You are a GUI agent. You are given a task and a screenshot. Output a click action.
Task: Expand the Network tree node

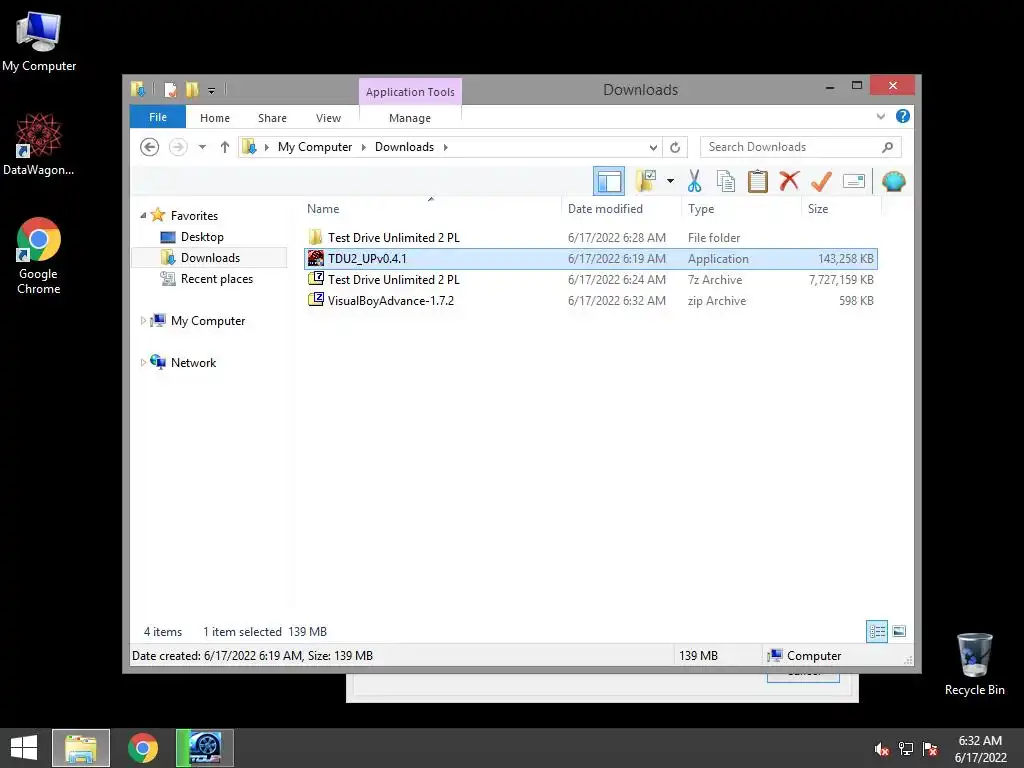[143, 362]
